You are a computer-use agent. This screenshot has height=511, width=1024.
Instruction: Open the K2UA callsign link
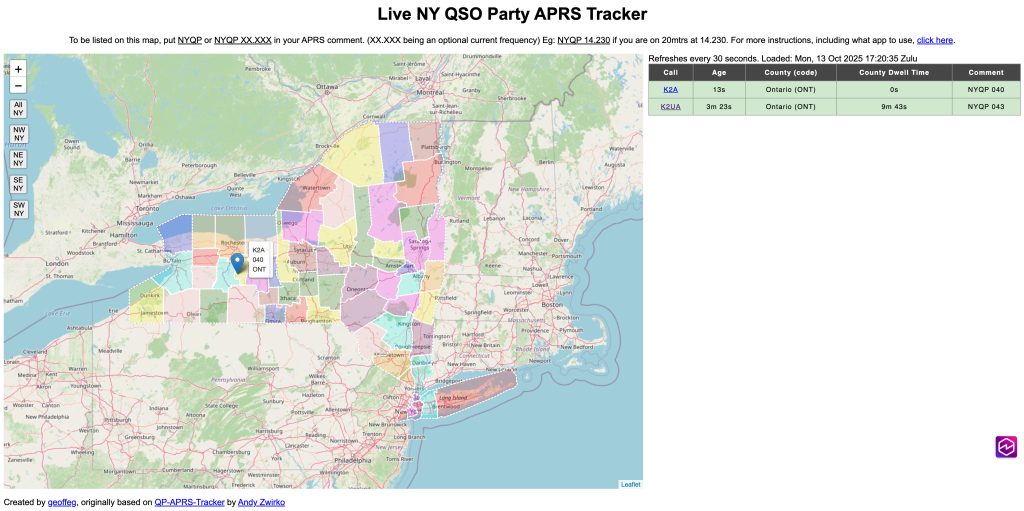[670, 106]
